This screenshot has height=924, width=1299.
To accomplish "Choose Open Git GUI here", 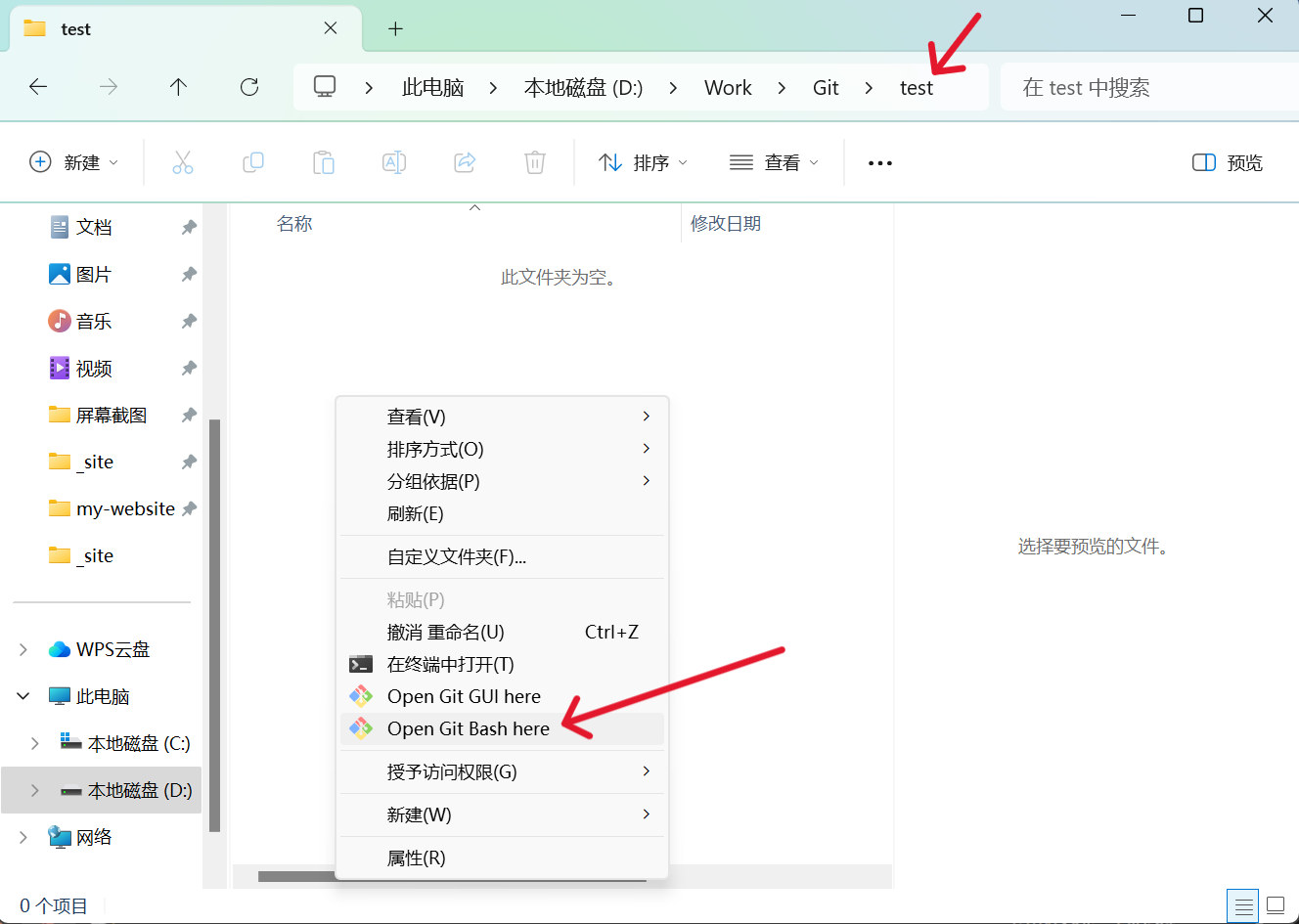I will pos(502,696).
